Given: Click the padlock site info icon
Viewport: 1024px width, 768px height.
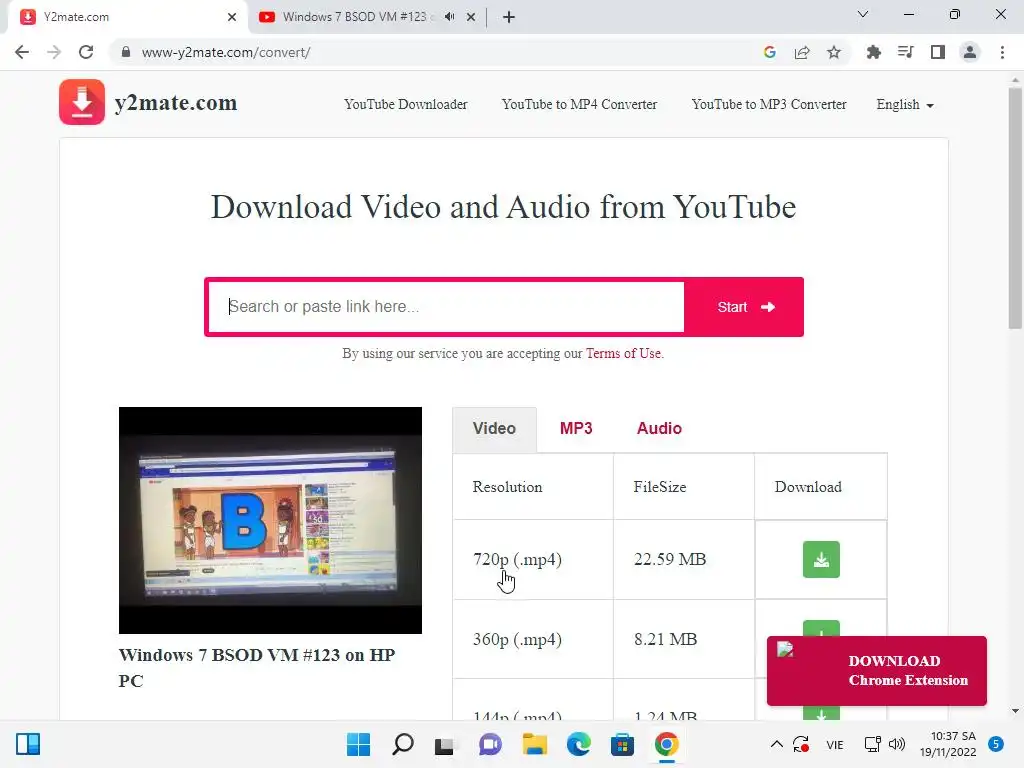Looking at the screenshot, I should [126, 52].
